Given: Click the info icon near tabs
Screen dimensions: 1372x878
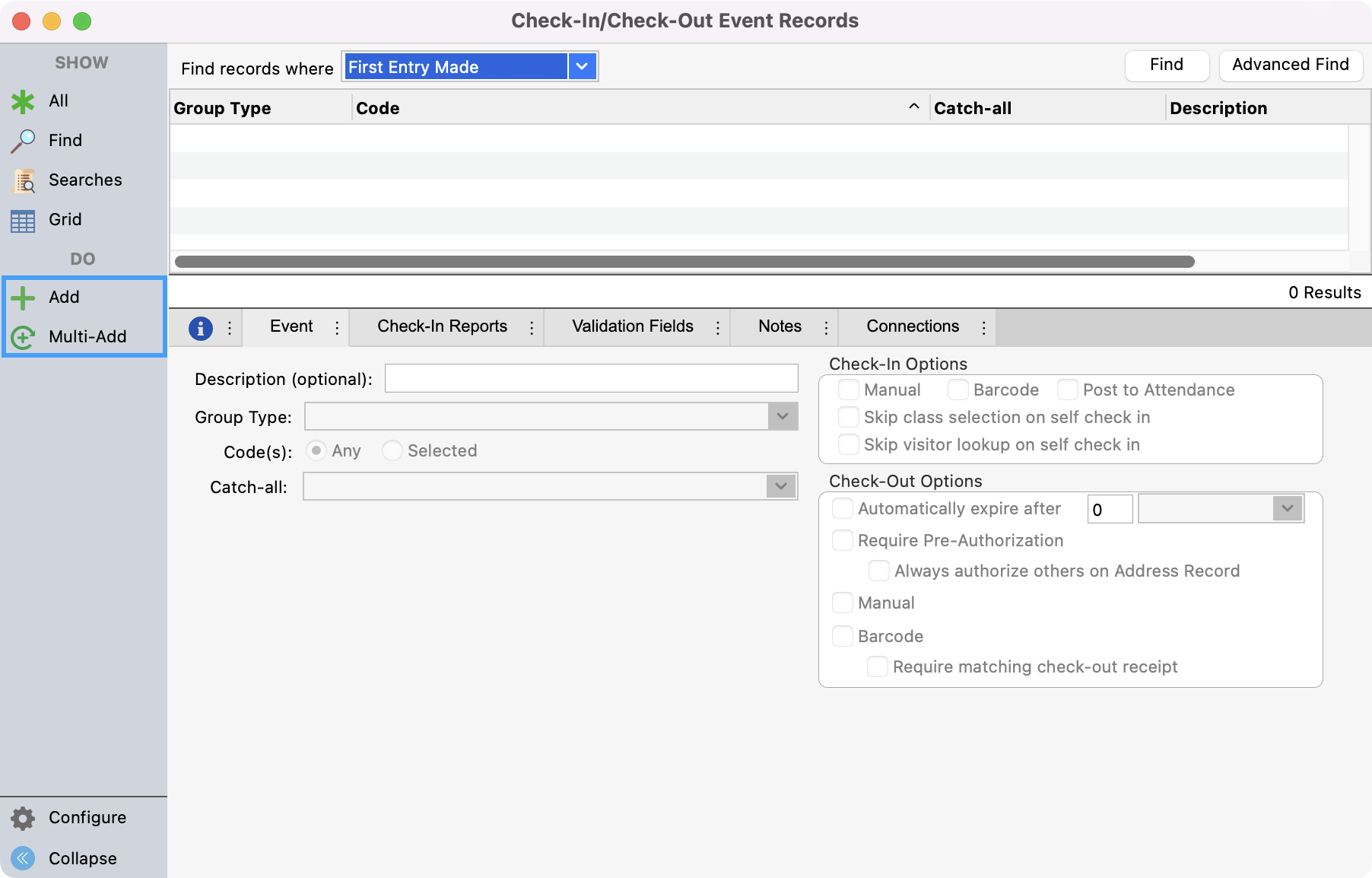Looking at the screenshot, I should 201,327.
